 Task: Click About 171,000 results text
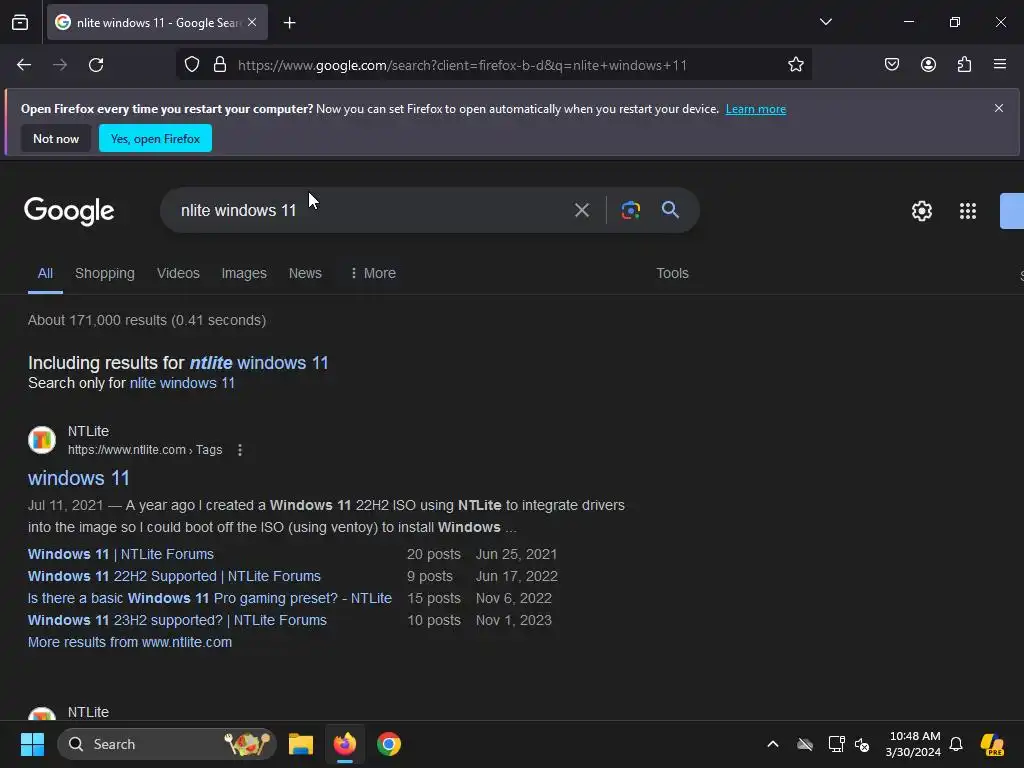[x=147, y=320]
